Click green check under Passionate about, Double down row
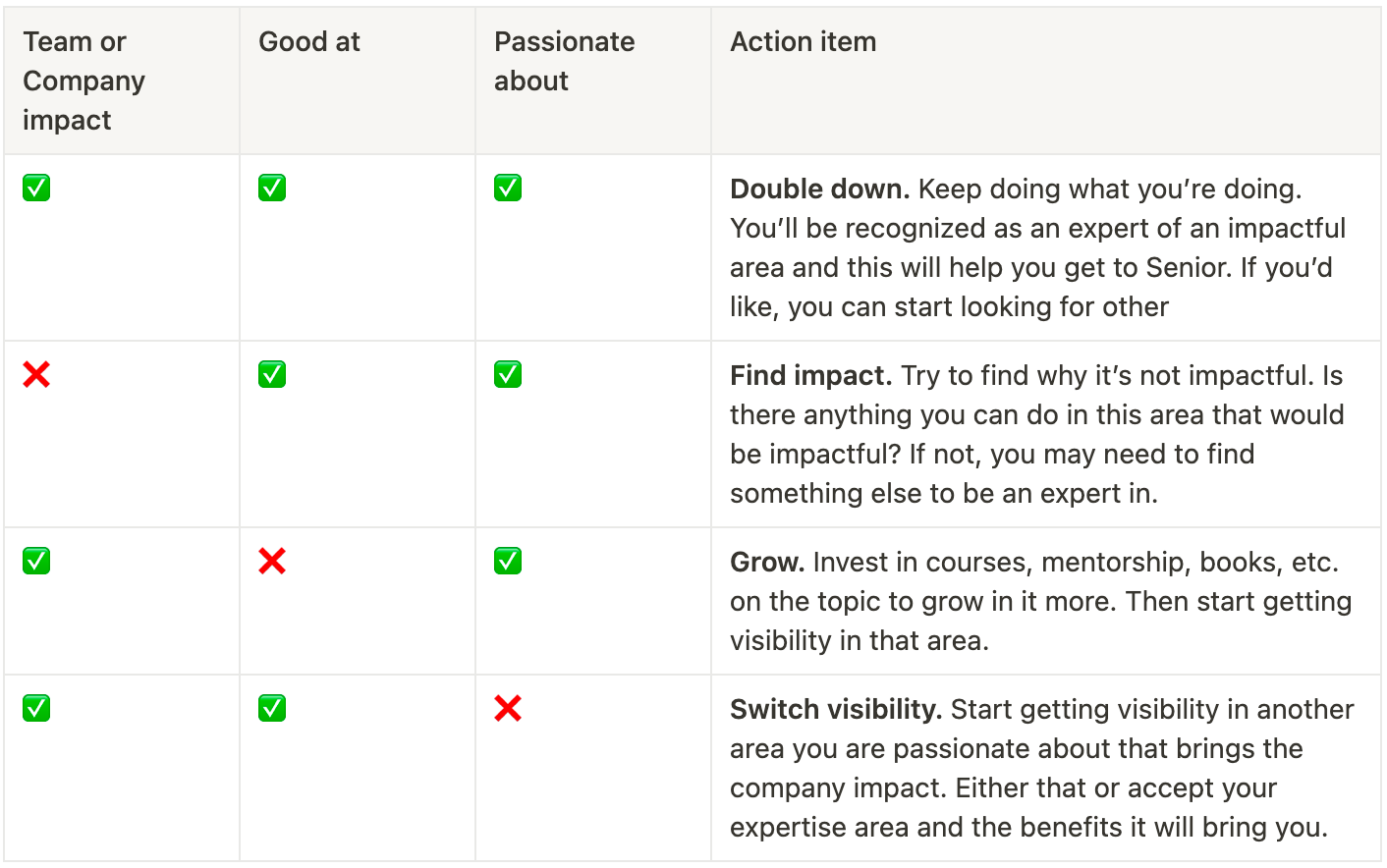The image size is (1387, 868). [508, 188]
